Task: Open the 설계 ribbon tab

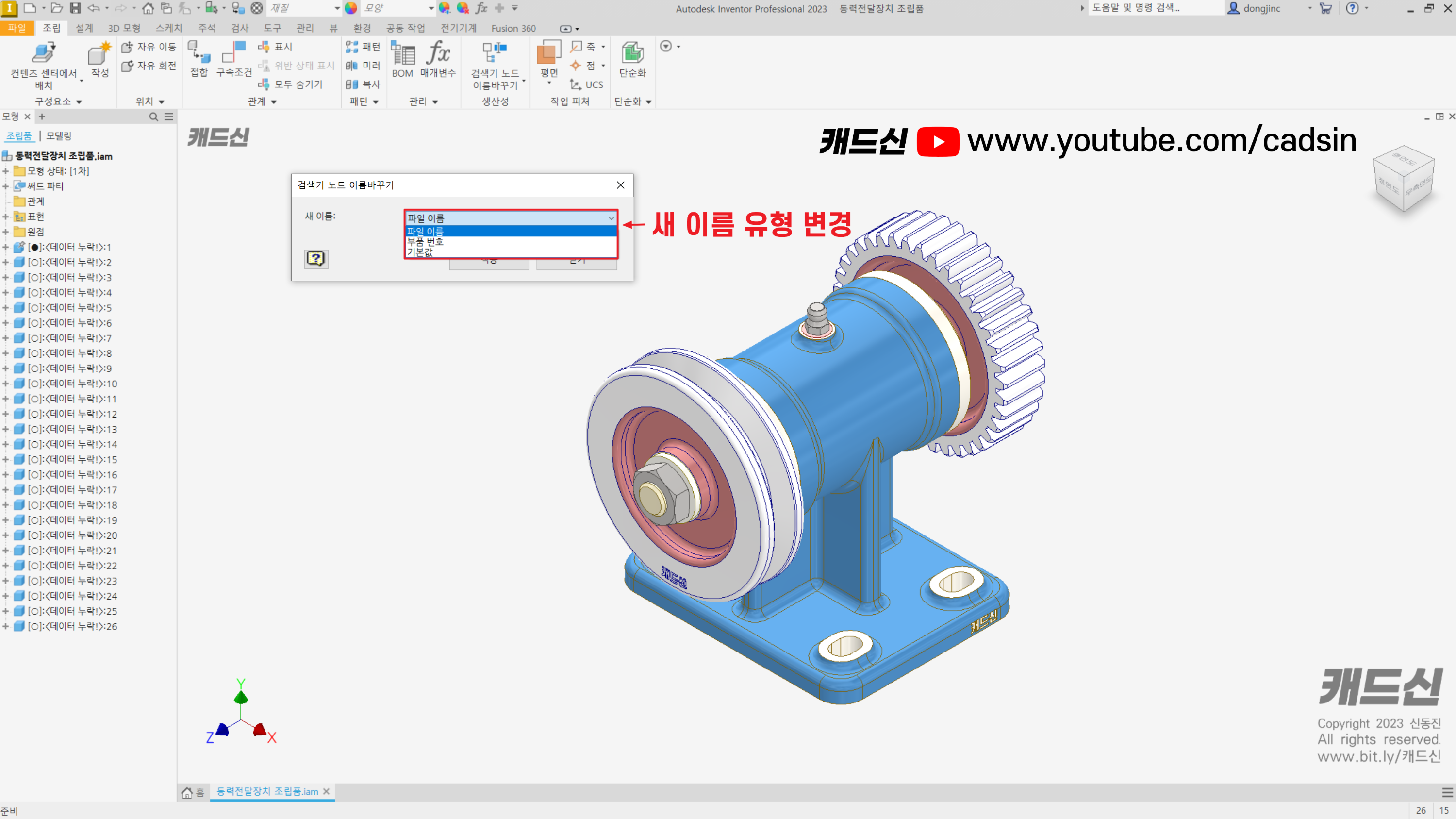Action: [x=84, y=28]
